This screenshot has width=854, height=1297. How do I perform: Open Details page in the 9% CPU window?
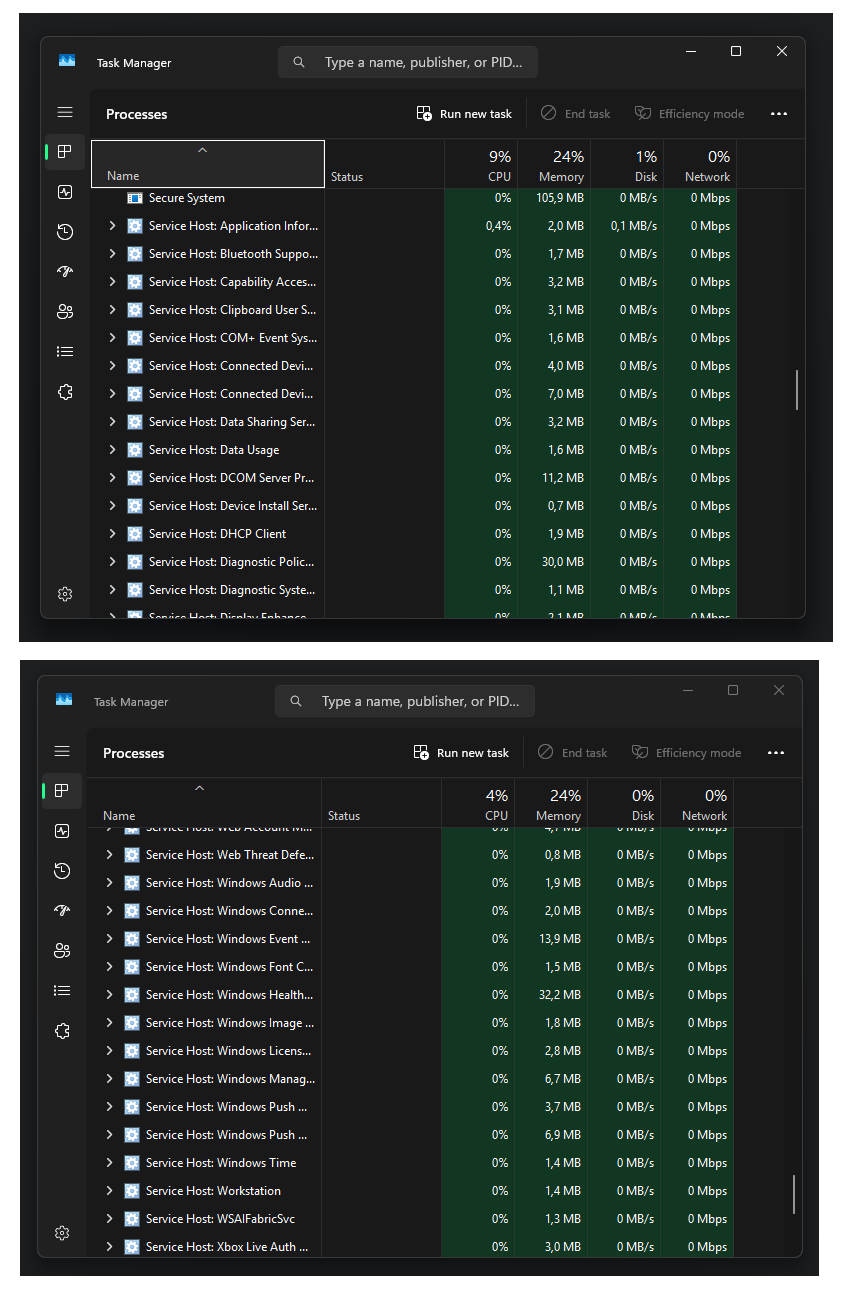(x=65, y=352)
